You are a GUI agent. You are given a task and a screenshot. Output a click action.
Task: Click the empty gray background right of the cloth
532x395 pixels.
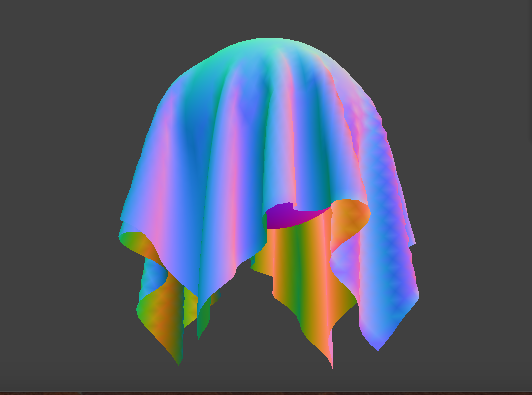tap(475, 197)
